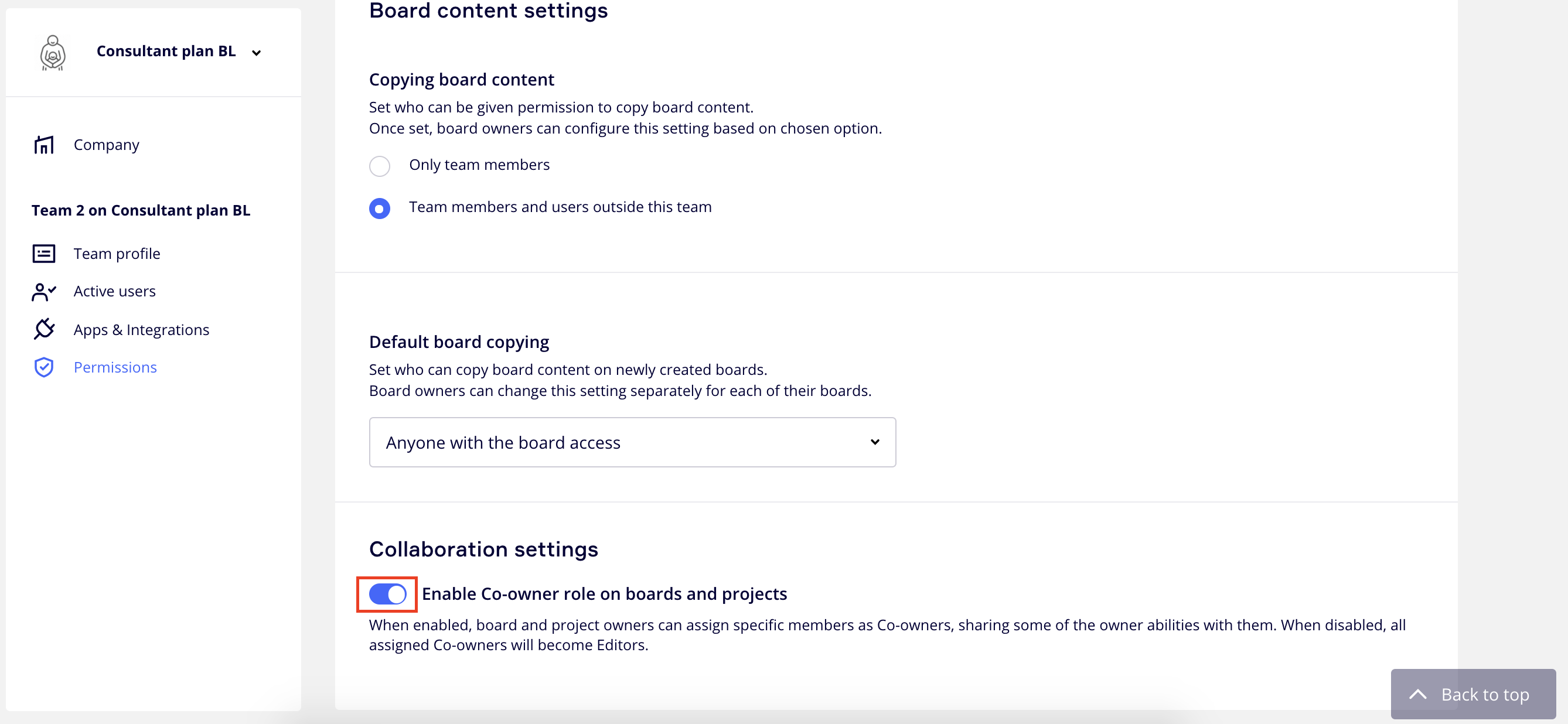
Task: Click the Consultant plan BL organization logo
Action: [53, 53]
